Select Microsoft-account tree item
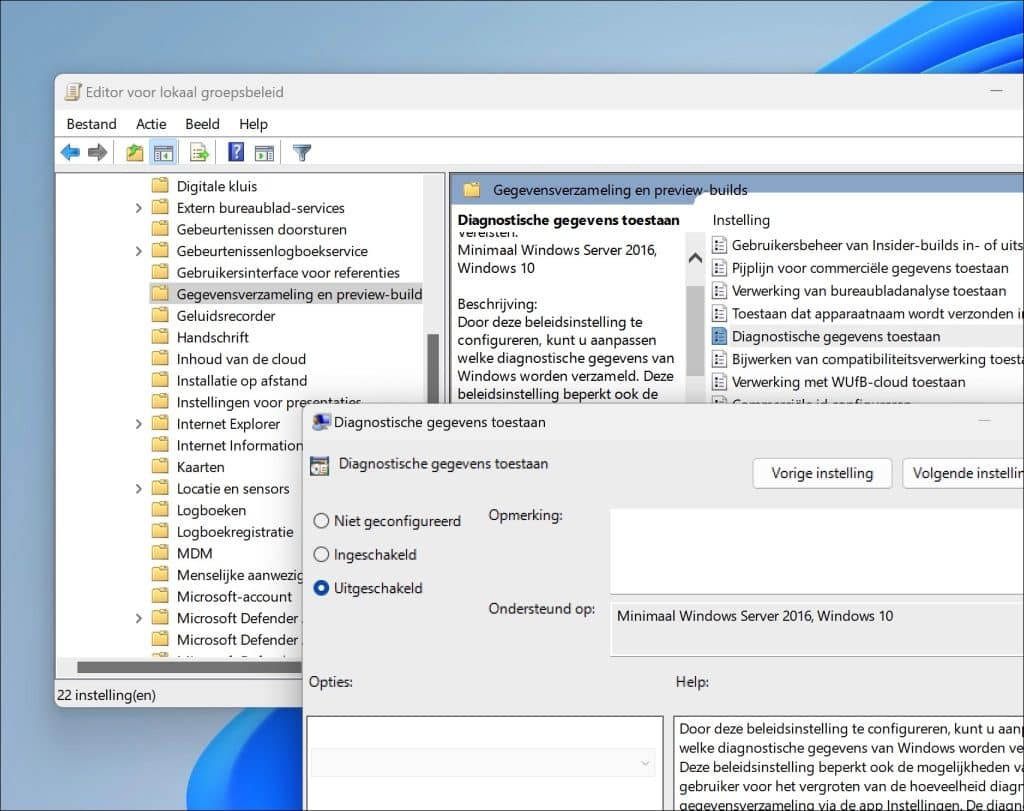This screenshot has height=811, width=1024. point(234,596)
